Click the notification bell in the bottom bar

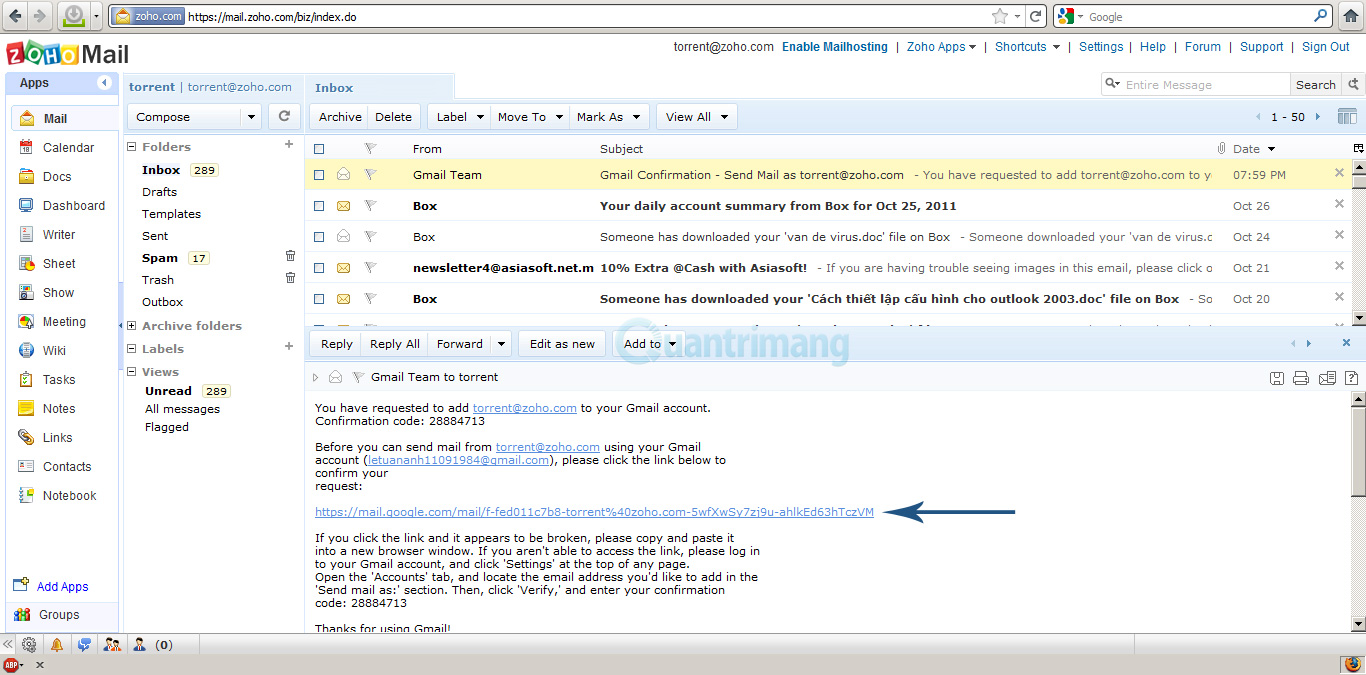click(57, 644)
